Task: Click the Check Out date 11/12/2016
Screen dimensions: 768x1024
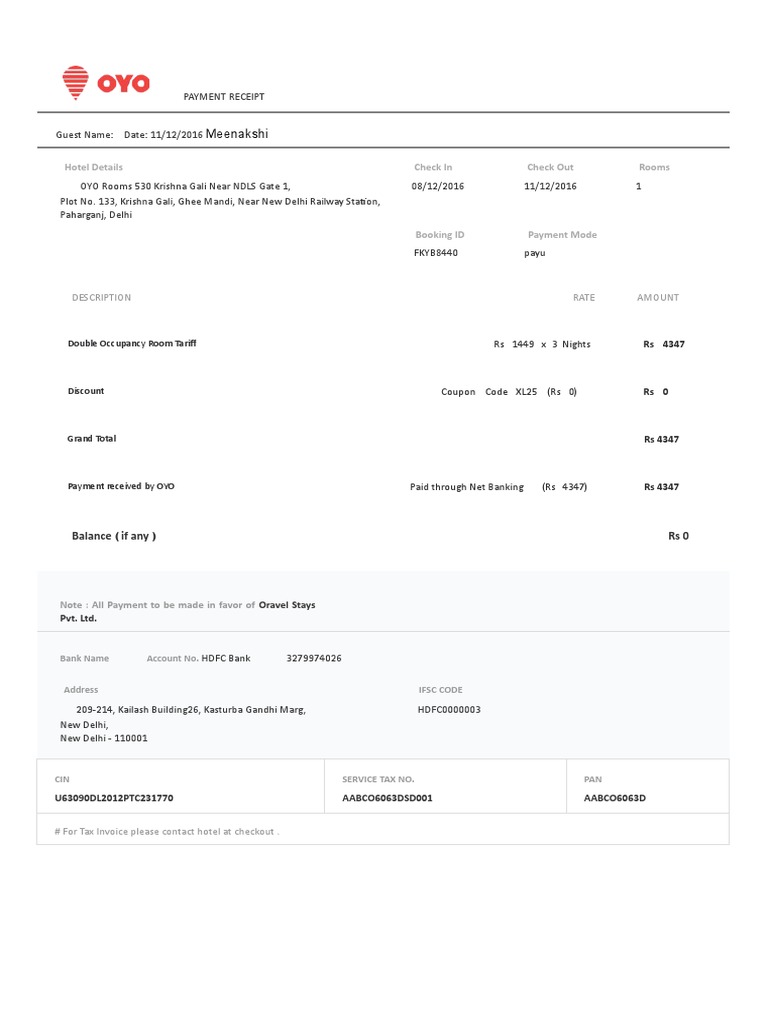Action: click(550, 186)
